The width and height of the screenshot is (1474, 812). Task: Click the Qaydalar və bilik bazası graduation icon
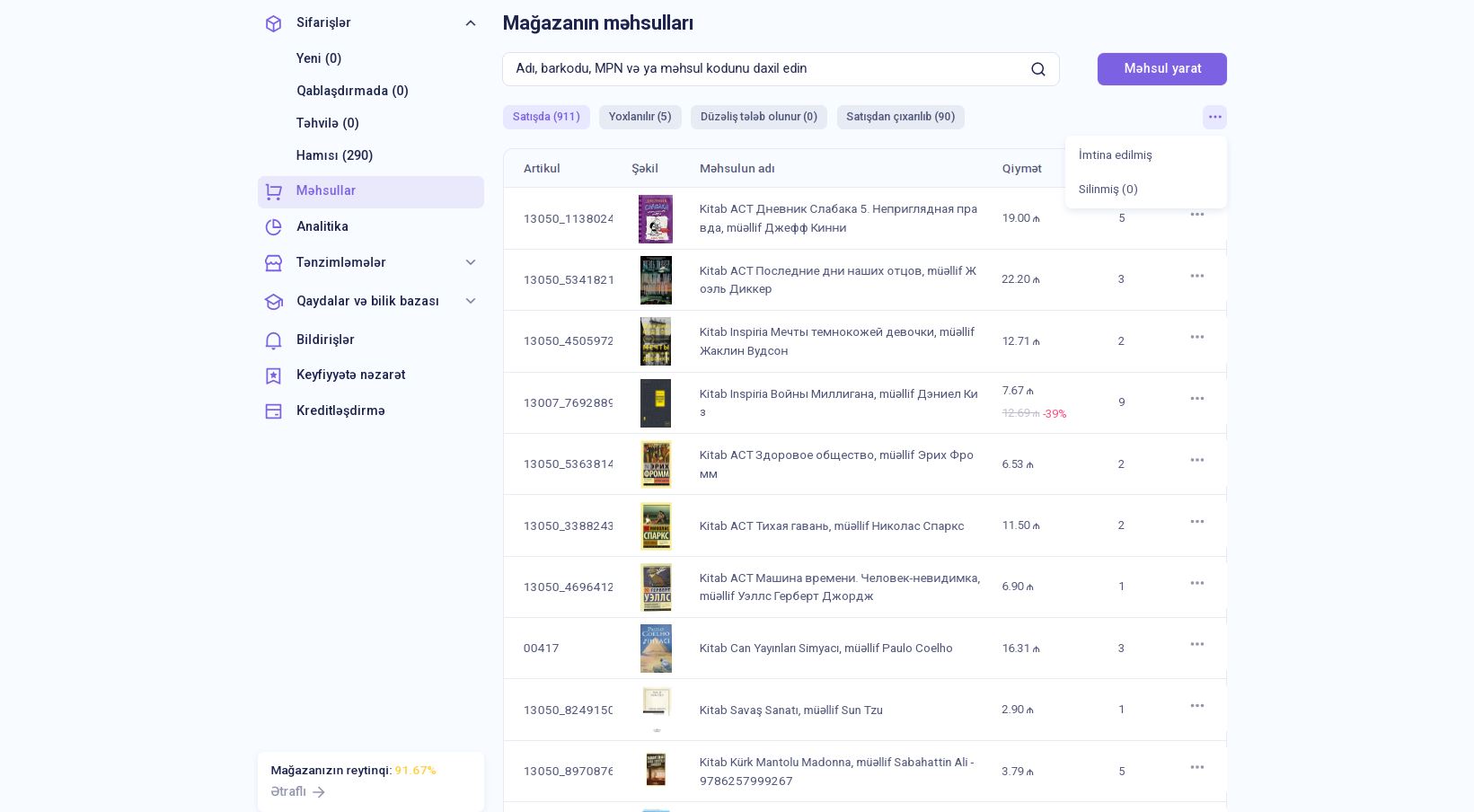274,302
